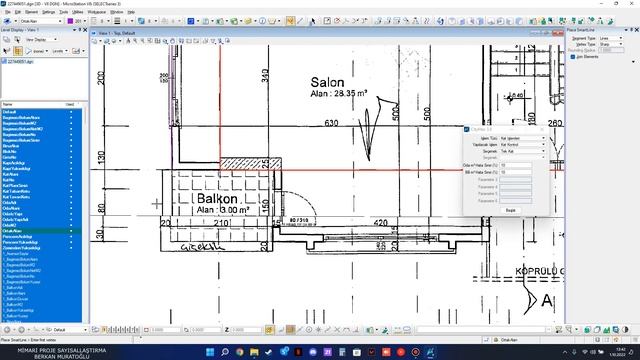
Task: Close the Level Display panel
Action: point(85,30)
